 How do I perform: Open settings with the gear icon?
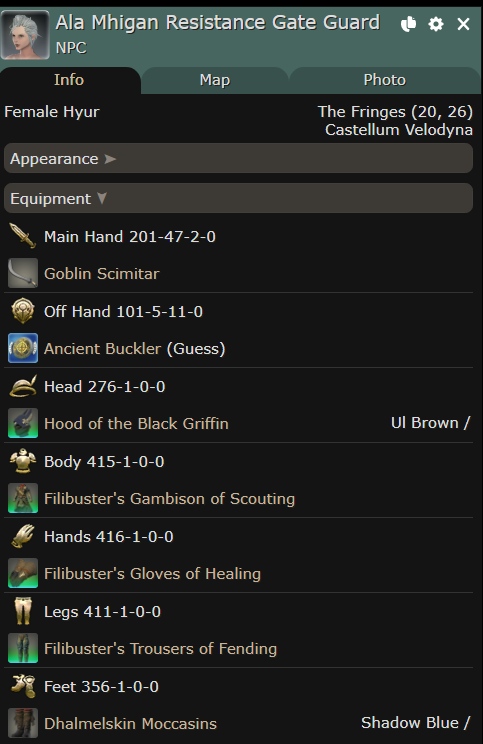[436, 24]
